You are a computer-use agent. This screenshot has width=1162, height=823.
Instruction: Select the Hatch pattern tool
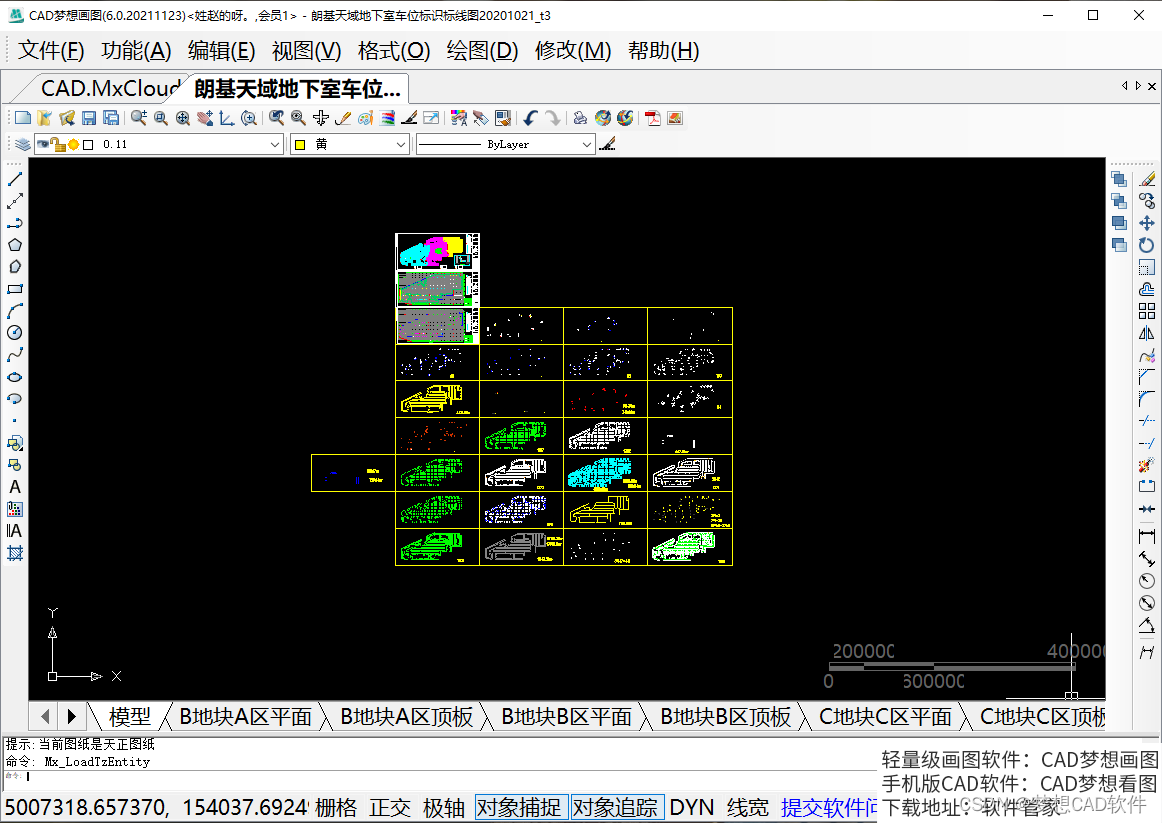pos(15,553)
